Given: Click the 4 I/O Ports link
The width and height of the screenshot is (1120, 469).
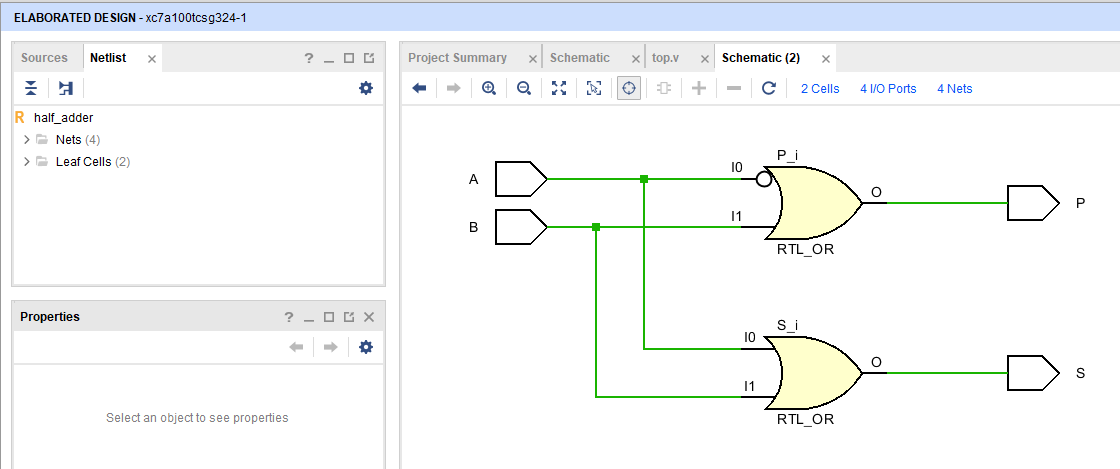Looking at the screenshot, I should point(888,89).
